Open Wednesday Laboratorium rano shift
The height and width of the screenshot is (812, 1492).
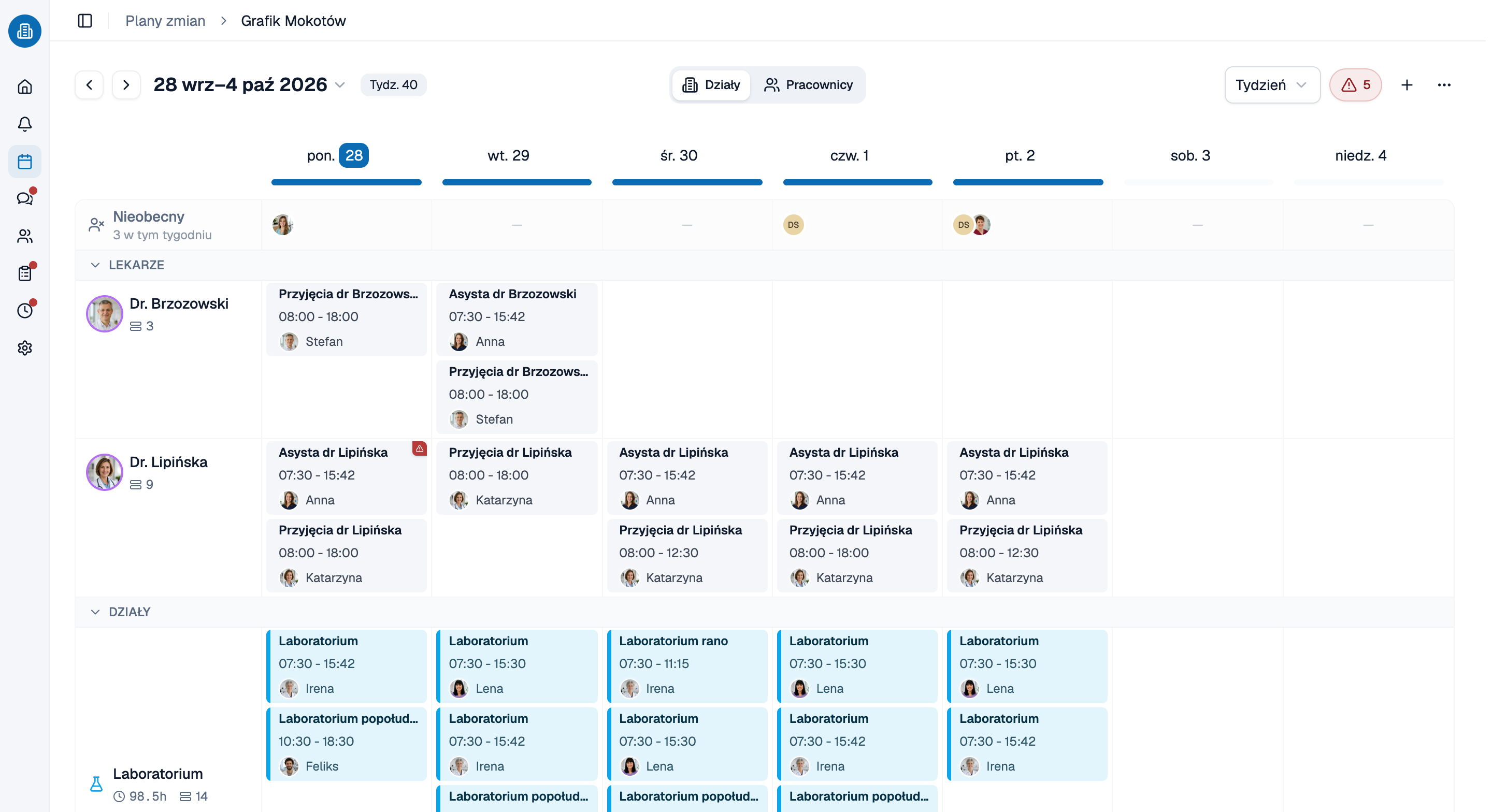click(687, 665)
